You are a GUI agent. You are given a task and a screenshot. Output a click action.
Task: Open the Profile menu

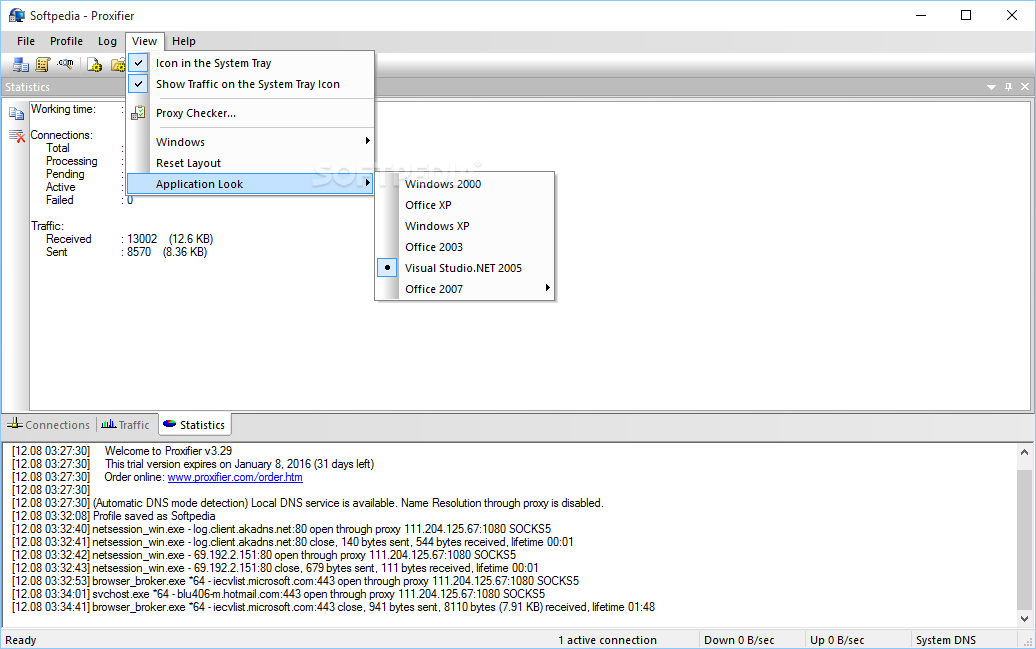coord(66,41)
